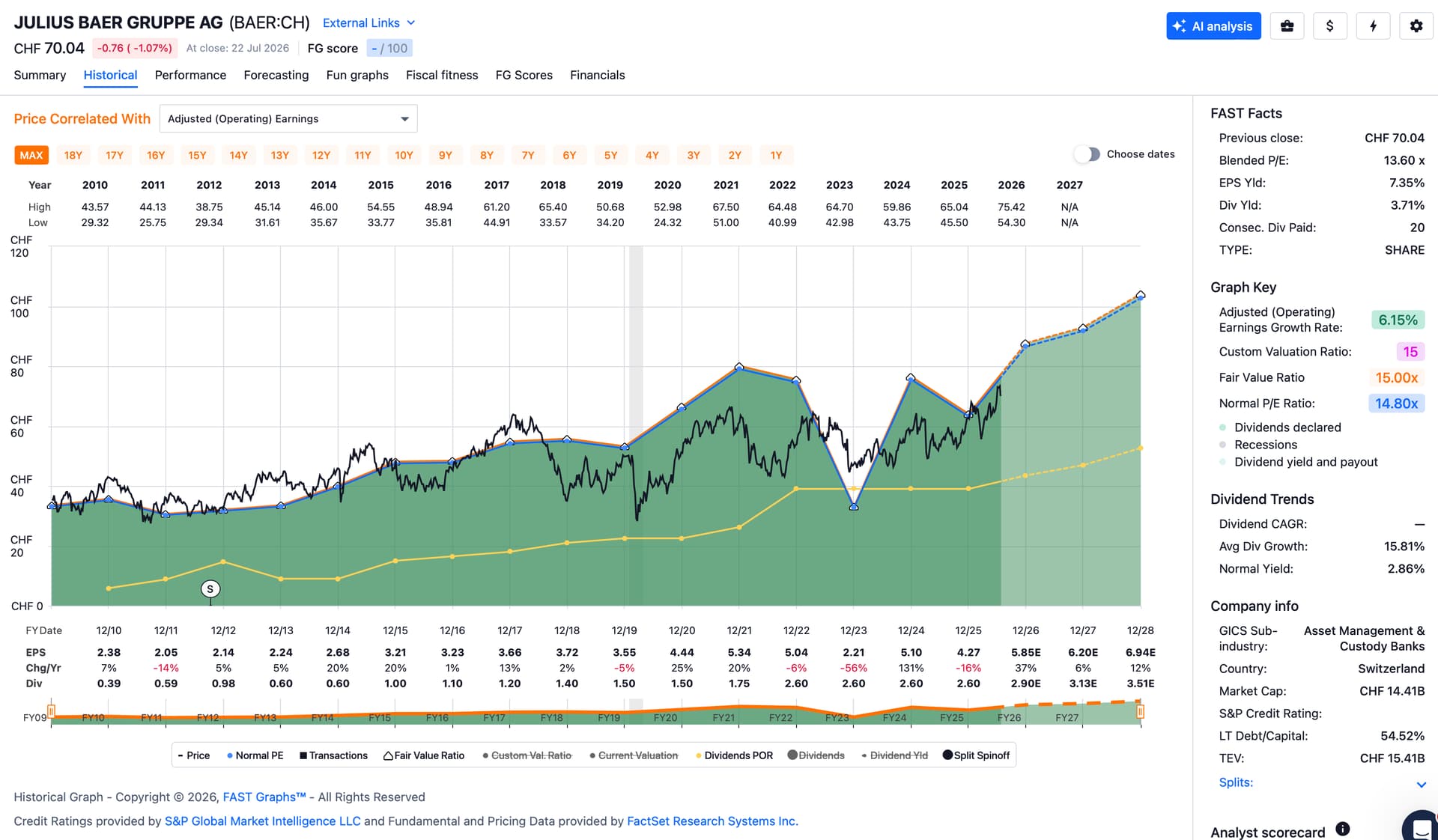
Task: Toggle Split Spinoff legend entry
Action: pyautogui.click(x=976, y=755)
